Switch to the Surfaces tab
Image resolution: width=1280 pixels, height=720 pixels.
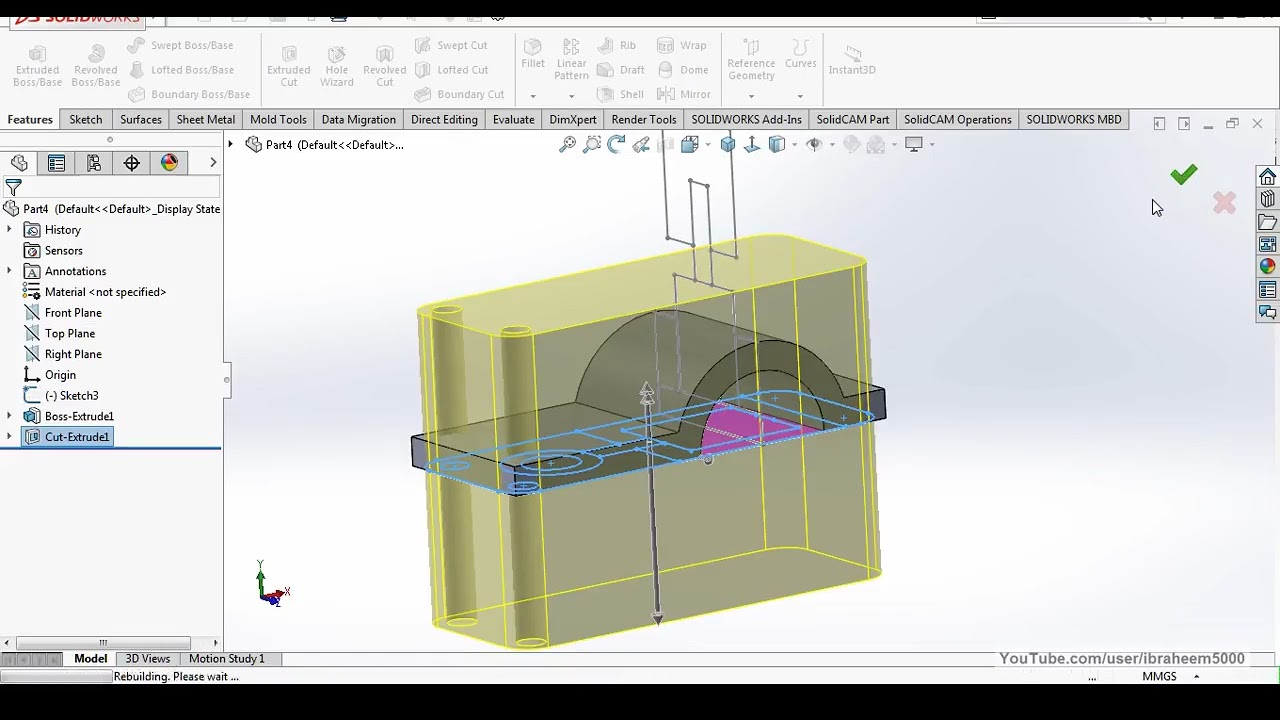click(x=141, y=120)
